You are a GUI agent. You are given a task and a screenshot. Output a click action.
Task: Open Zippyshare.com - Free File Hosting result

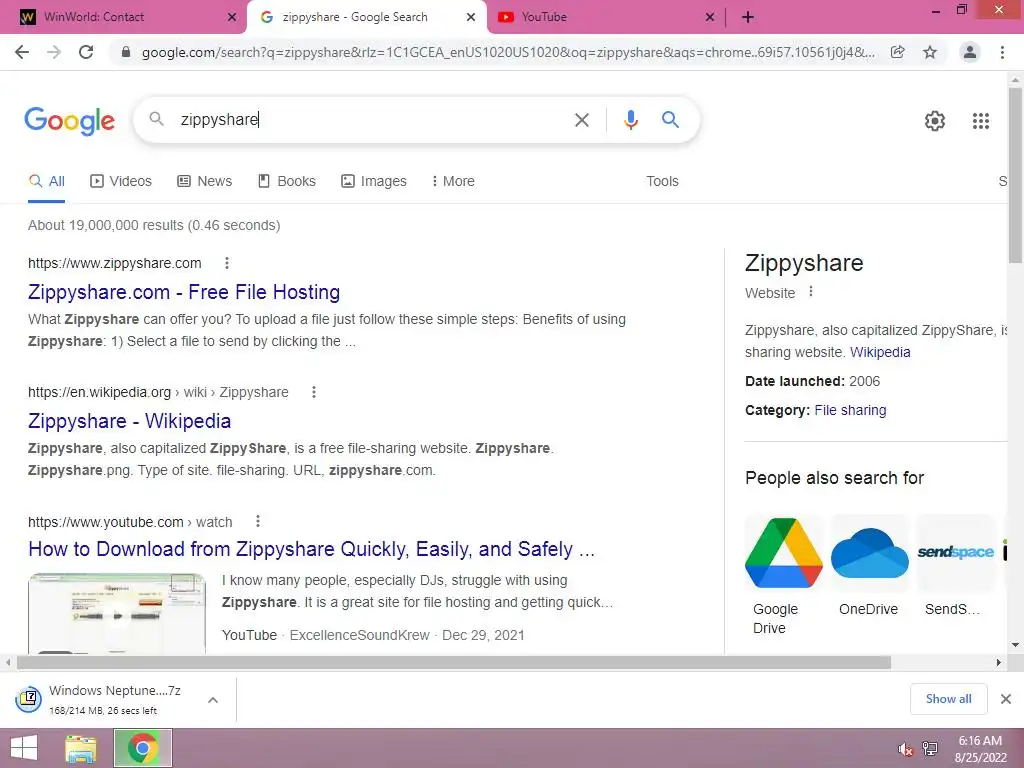coord(184,292)
